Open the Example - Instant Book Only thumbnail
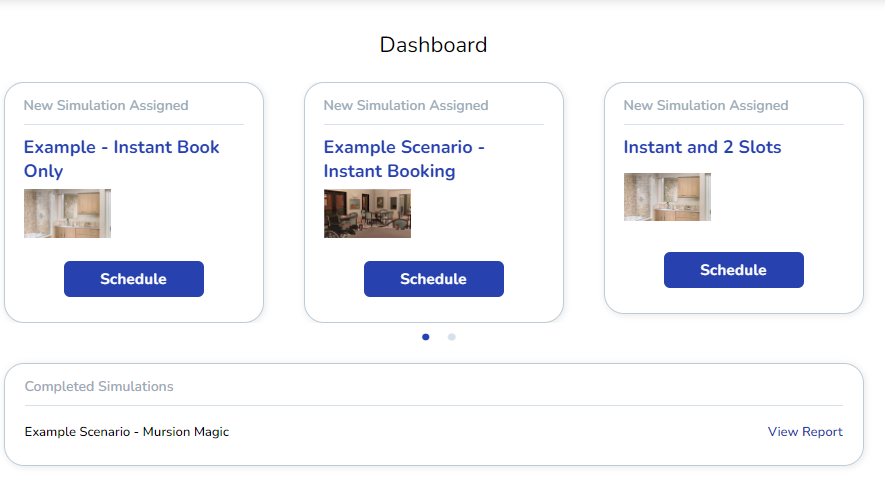This screenshot has width=885, height=482. point(67,213)
